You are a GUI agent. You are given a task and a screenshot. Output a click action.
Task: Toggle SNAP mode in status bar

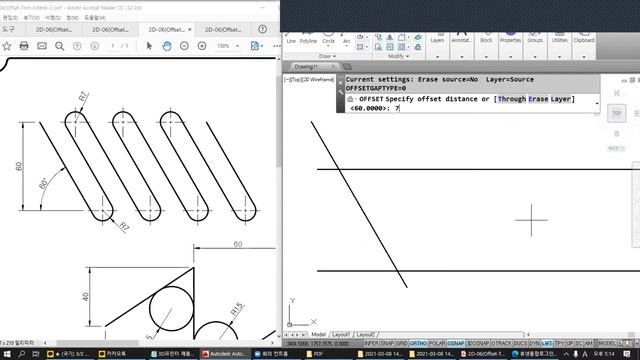pyautogui.click(x=387, y=343)
